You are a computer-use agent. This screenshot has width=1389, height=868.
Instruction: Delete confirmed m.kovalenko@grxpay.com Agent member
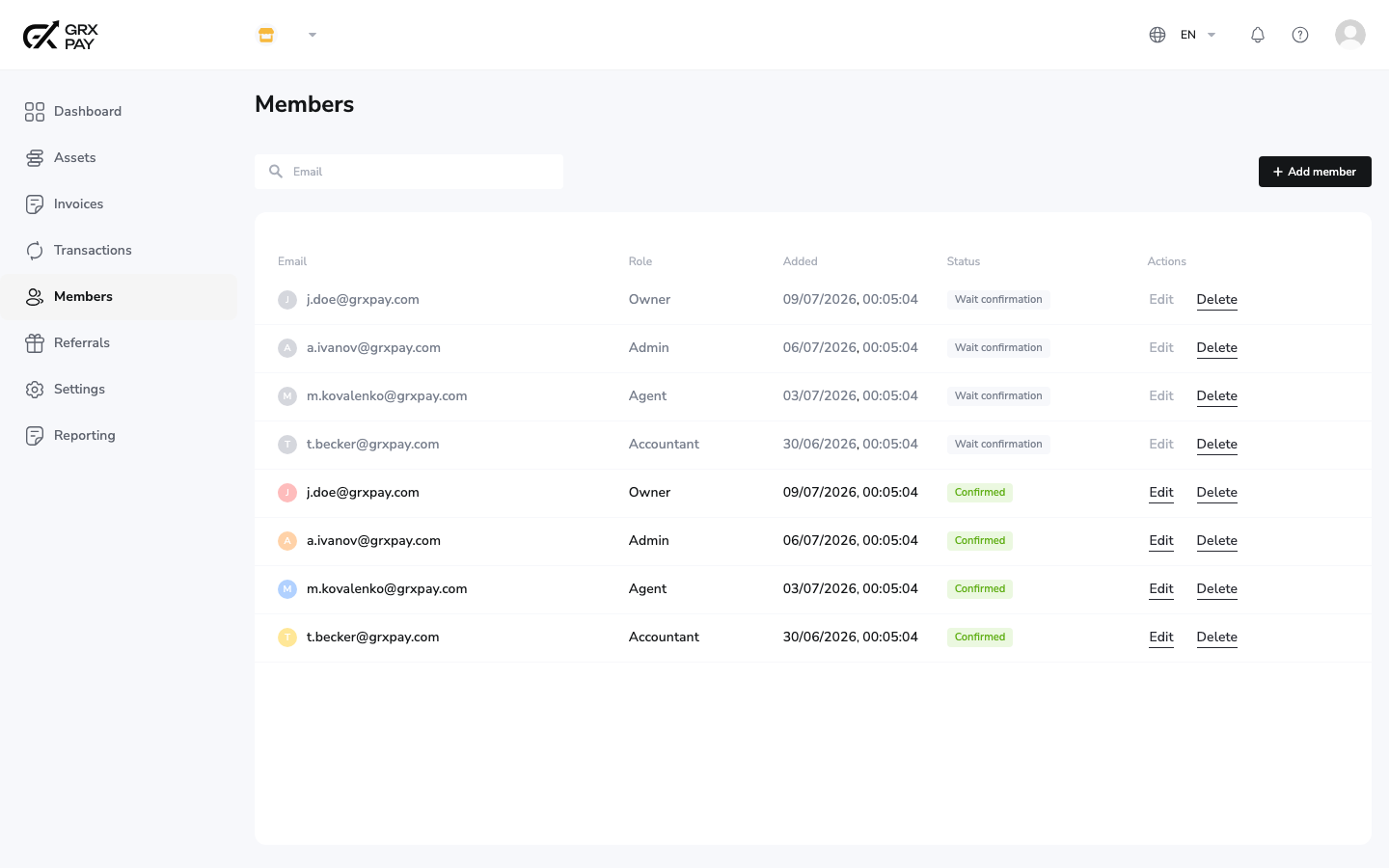[1216, 589]
